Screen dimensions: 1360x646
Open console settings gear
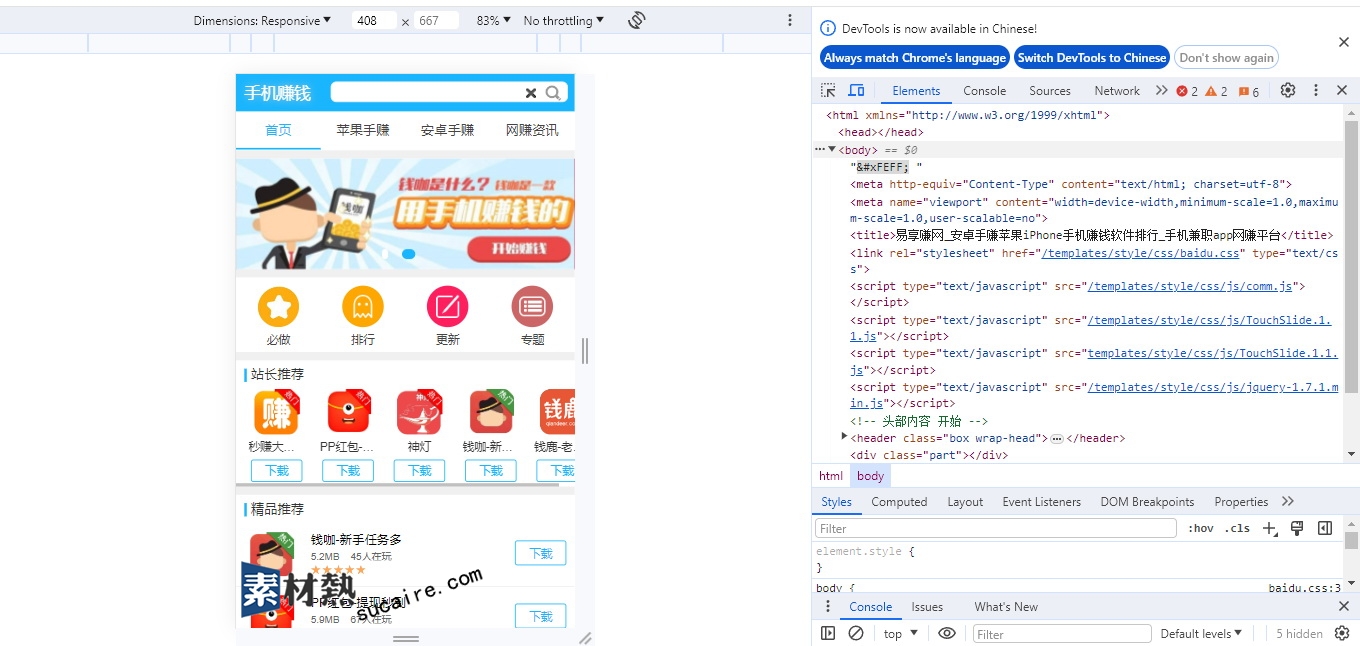pyautogui.click(x=1342, y=633)
